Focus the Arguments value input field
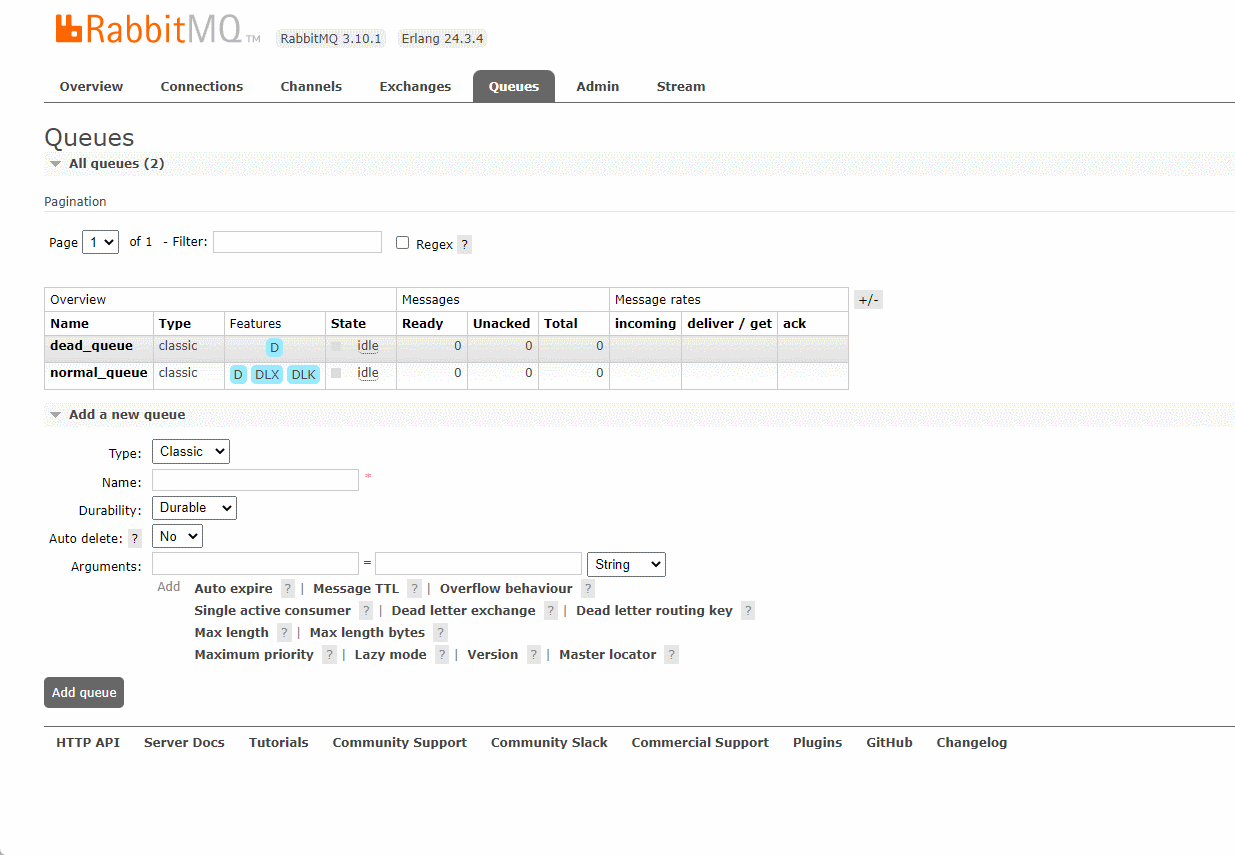Viewport: 1235px width, 855px height. coord(478,563)
